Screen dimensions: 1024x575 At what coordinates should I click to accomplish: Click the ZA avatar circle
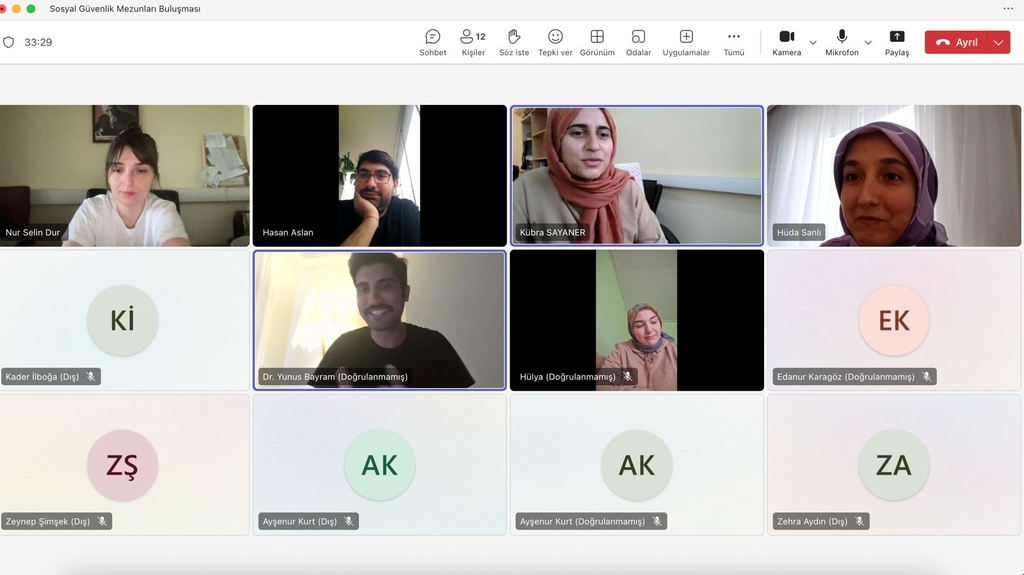pyautogui.click(x=894, y=465)
